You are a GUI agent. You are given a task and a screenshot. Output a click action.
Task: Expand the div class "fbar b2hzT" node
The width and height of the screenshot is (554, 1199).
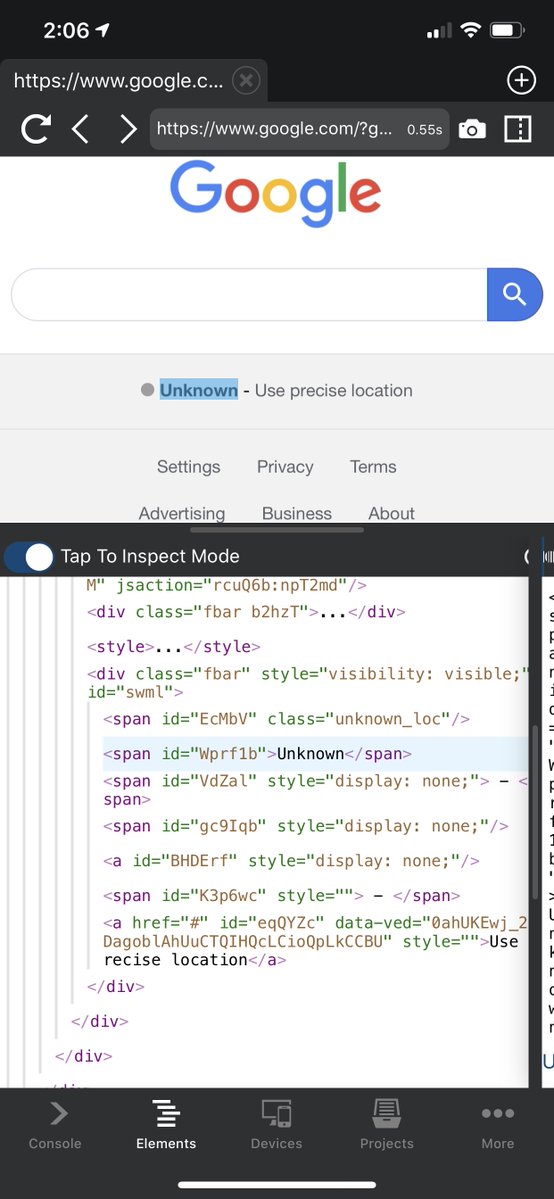click(x=246, y=612)
